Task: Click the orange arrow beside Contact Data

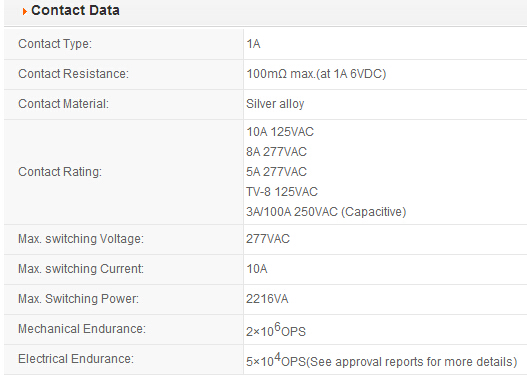Action: (x=24, y=12)
